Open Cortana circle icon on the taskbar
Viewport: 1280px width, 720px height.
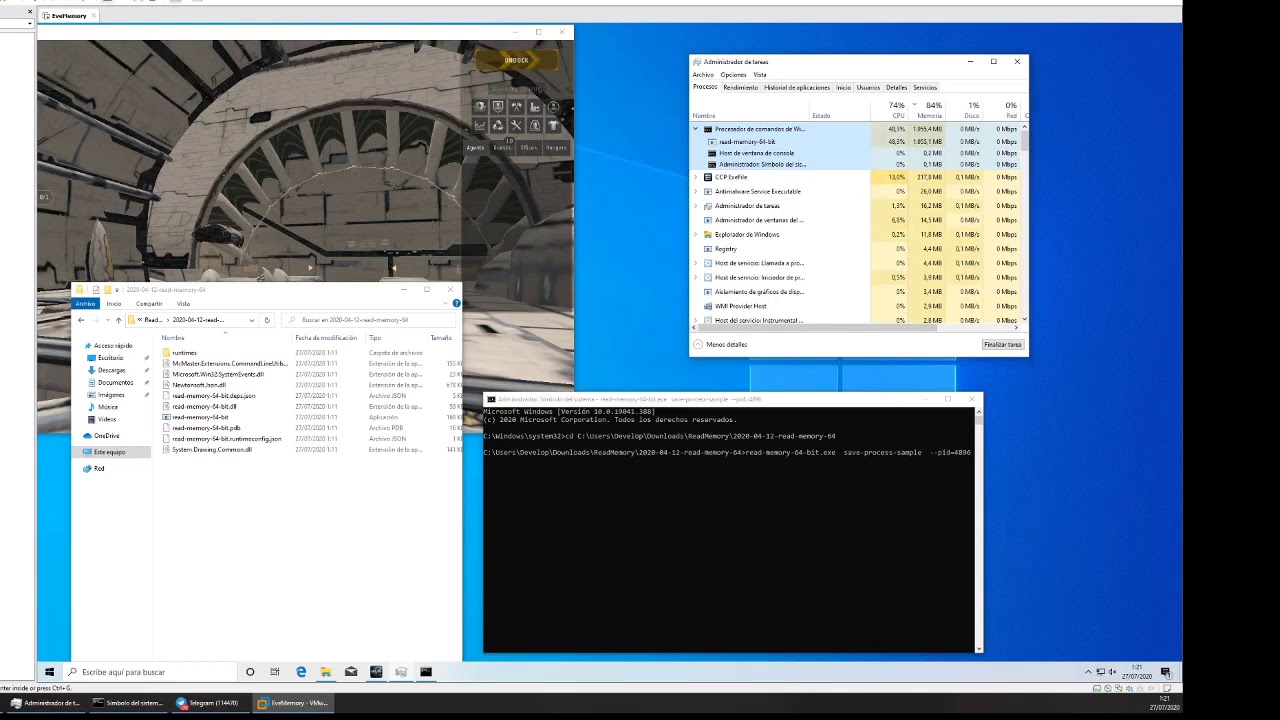coord(250,672)
